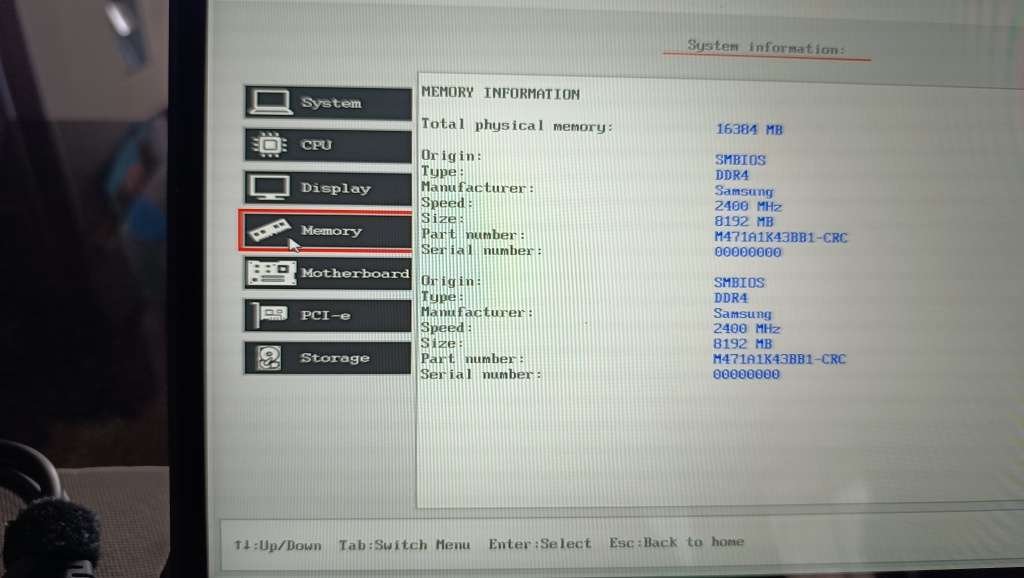Click the MEMORY INFORMATION heading
This screenshot has height=578, width=1024.
point(500,94)
